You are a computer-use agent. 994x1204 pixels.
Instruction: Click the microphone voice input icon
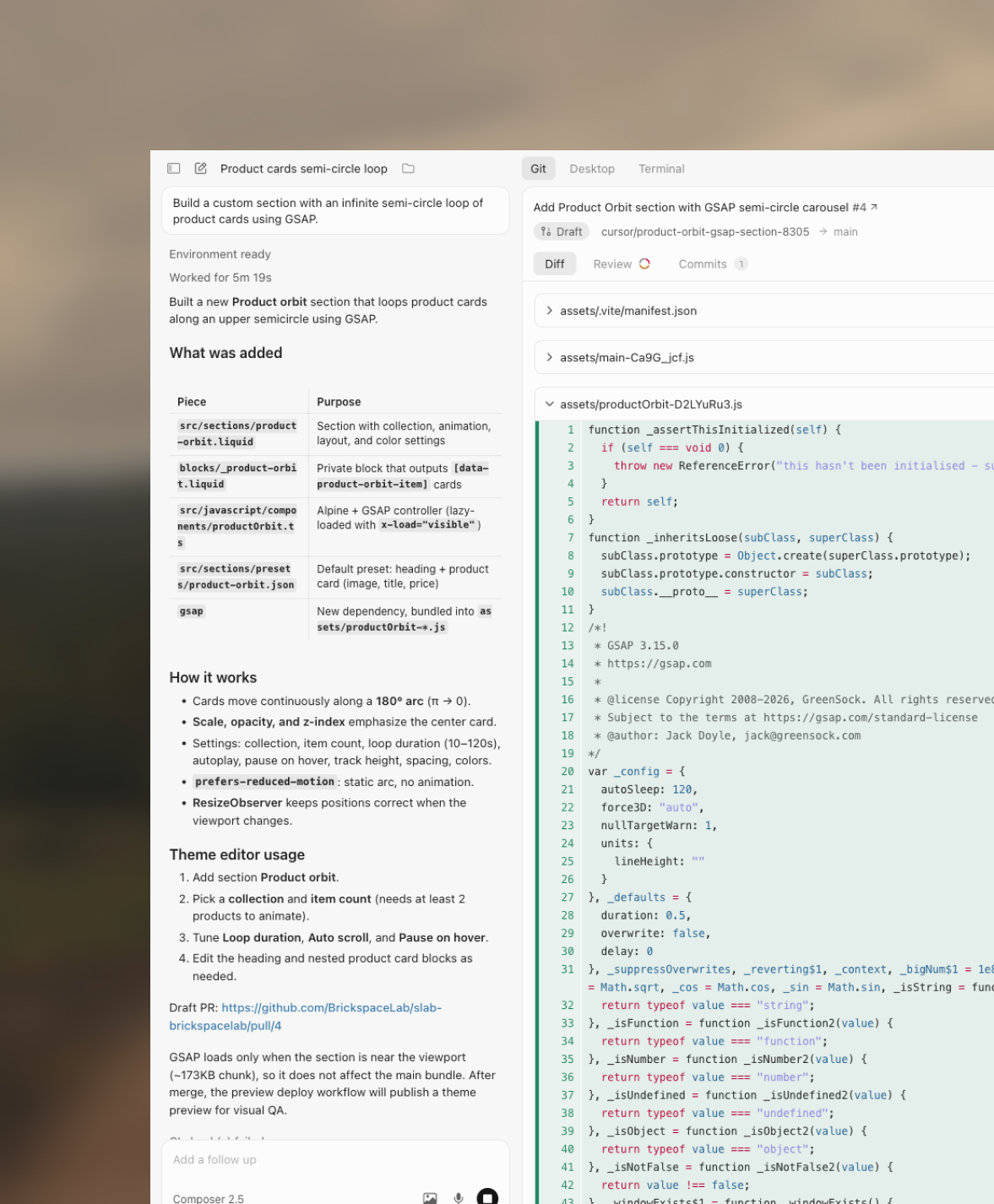tap(459, 1198)
